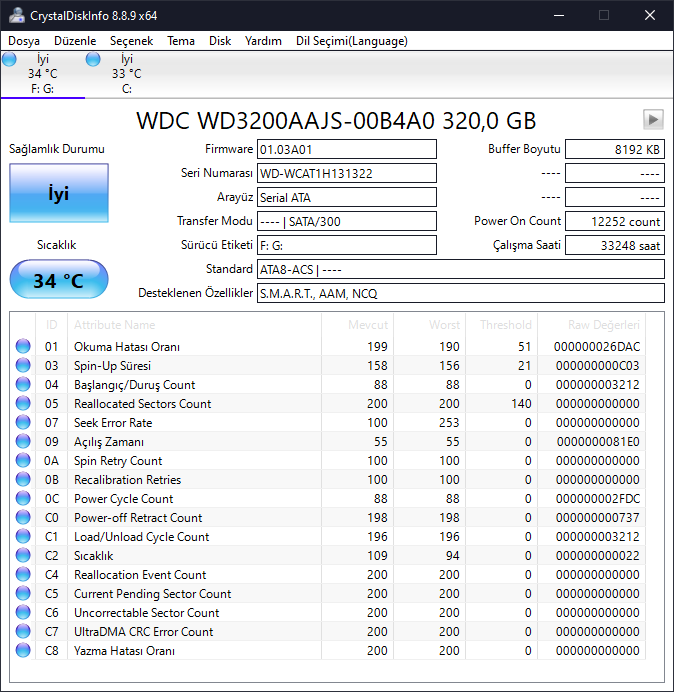The height and width of the screenshot is (692, 674).
Task: Click raw value 000000002FDC
Action: point(598,498)
